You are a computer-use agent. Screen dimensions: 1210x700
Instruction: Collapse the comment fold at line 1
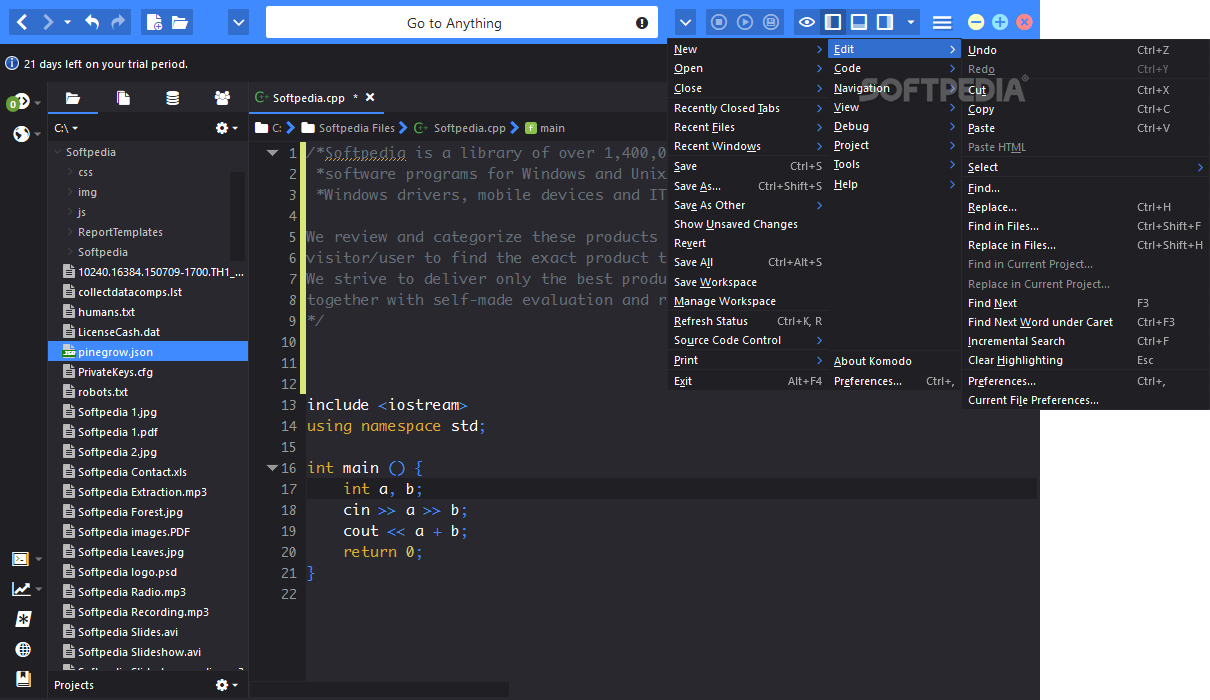click(x=273, y=153)
